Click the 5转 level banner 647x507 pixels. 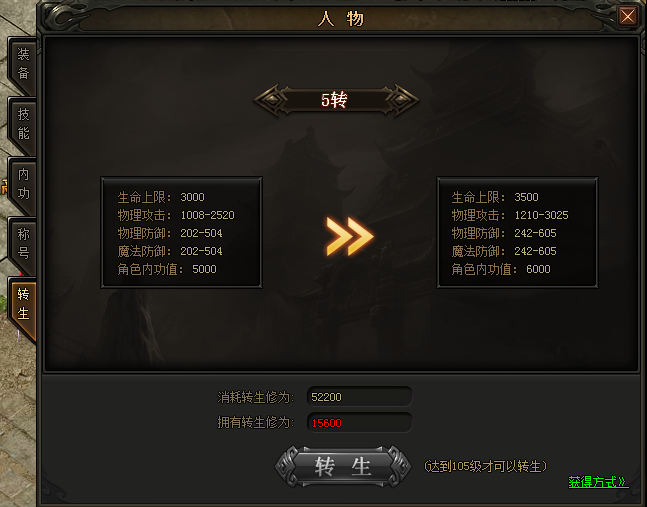[336, 100]
